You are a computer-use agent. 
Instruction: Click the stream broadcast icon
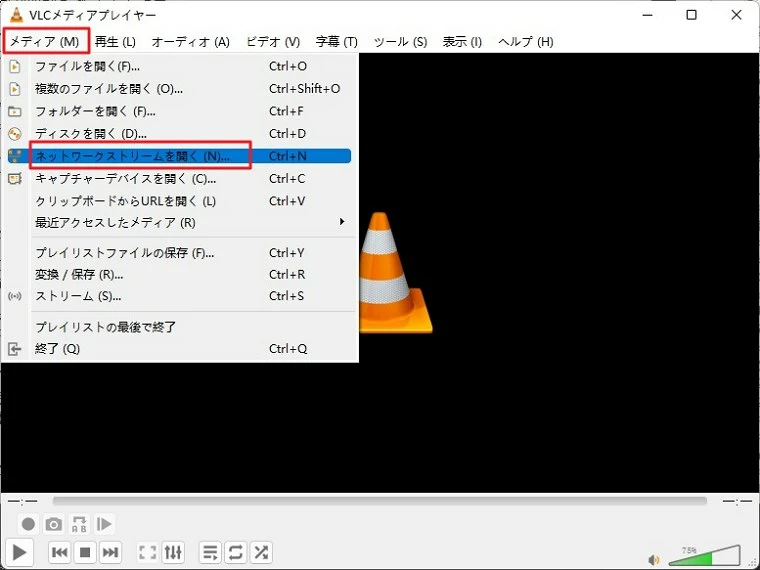click(x=15, y=296)
